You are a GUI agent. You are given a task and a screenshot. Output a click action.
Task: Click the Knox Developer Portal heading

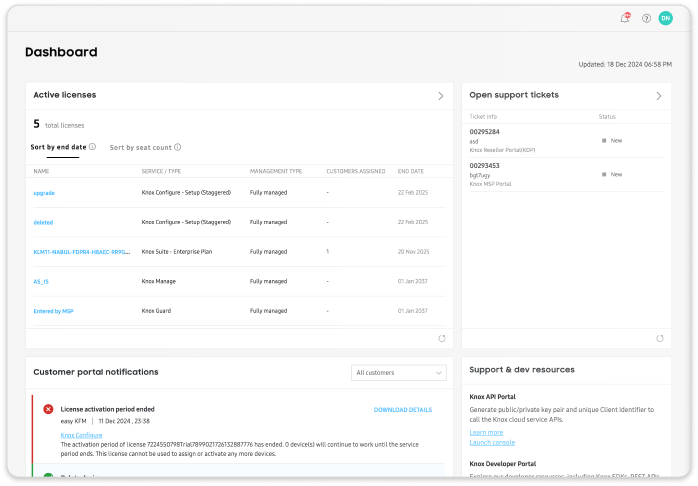[503, 464]
